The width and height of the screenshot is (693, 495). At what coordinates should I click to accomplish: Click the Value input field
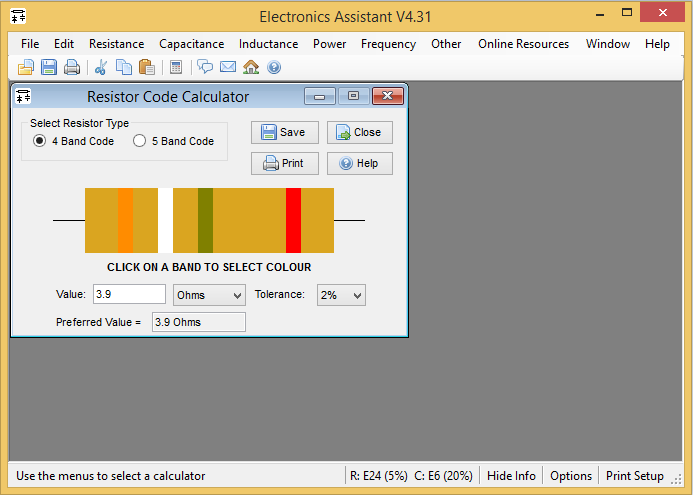pyautogui.click(x=129, y=294)
